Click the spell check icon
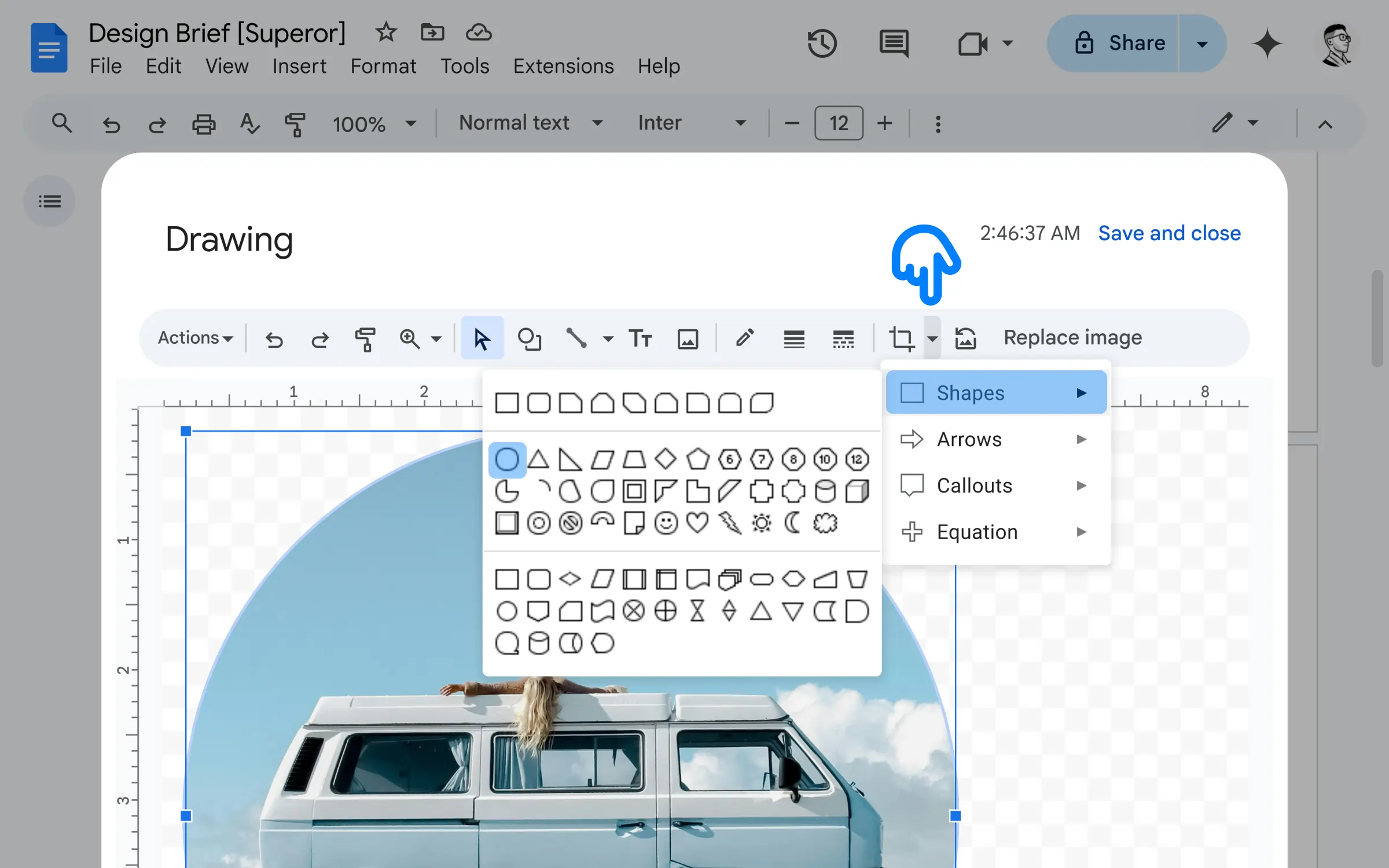Screen dimensions: 1389x868 pos(249,124)
